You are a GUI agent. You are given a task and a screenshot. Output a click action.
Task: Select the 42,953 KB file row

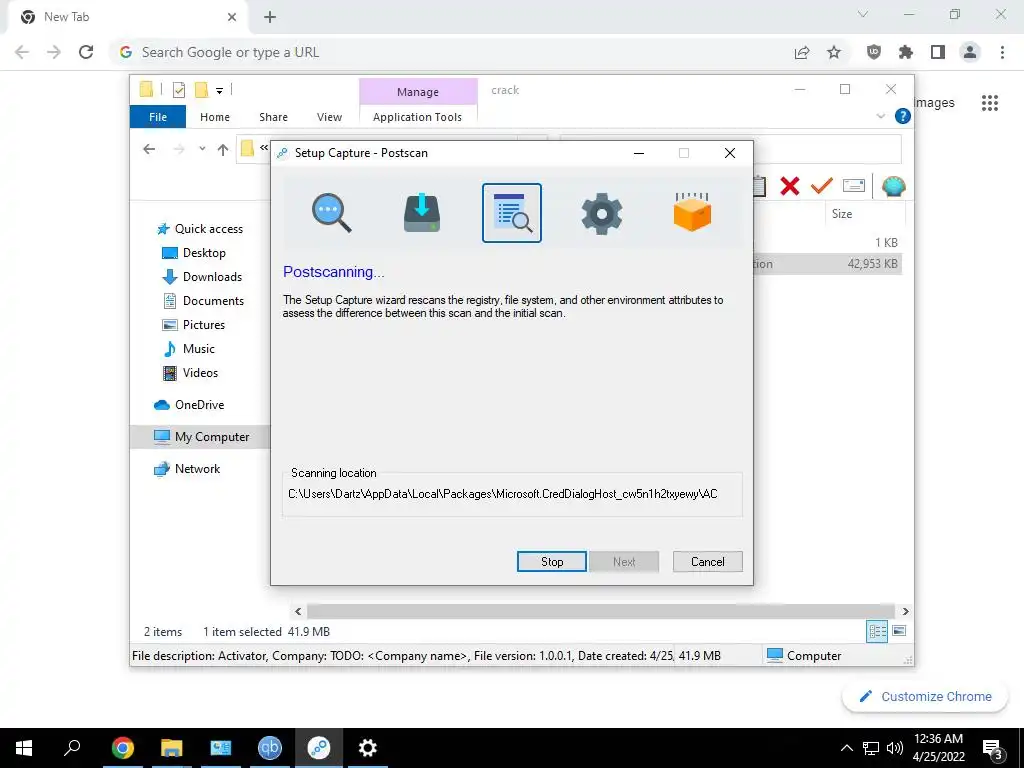[827, 264]
